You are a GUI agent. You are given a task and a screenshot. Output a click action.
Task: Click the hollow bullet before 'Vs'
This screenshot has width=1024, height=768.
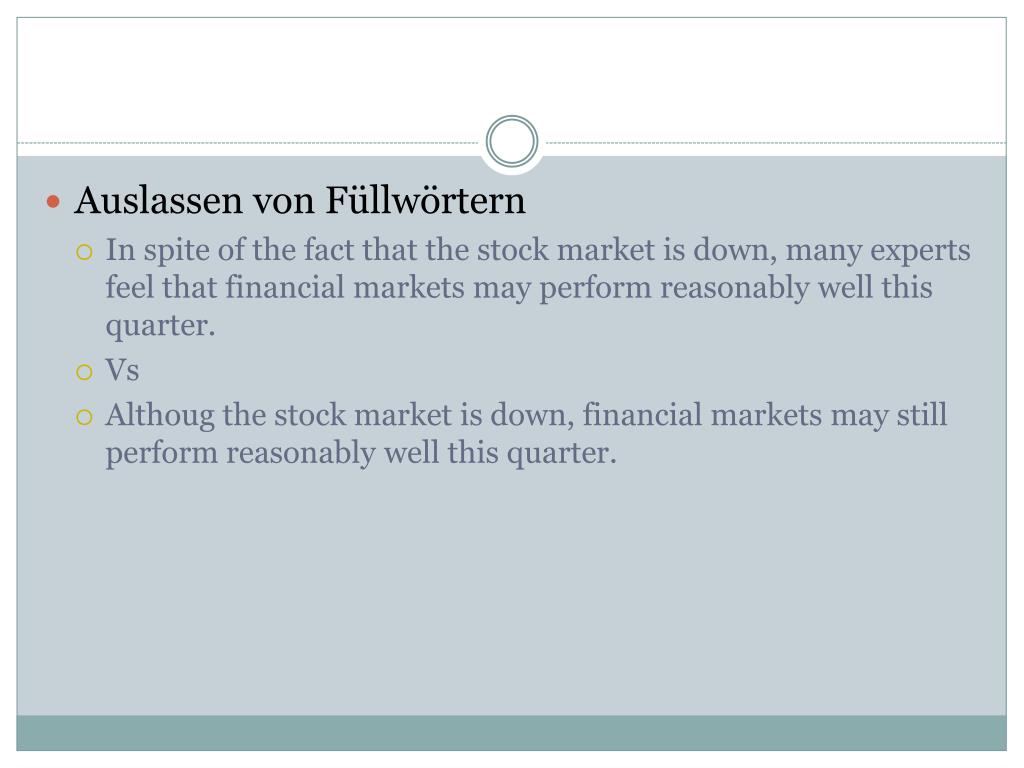coord(84,372)
